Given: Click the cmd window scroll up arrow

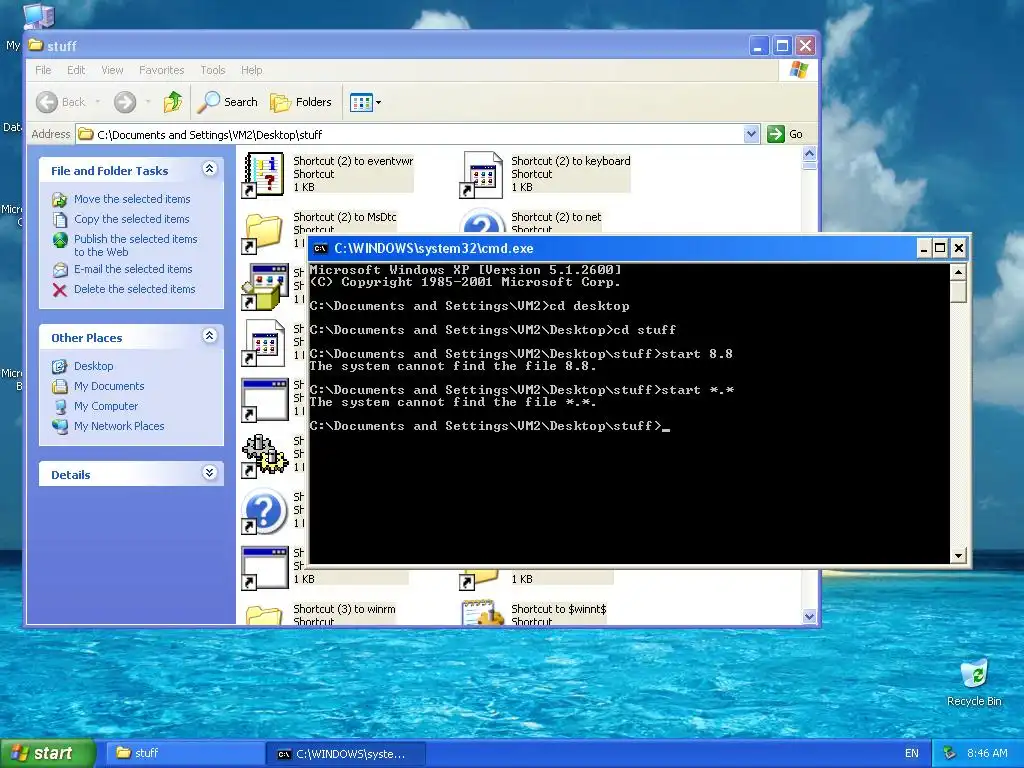Looking at the screenshot, I should pyautogui.click(x=958, y=271).
